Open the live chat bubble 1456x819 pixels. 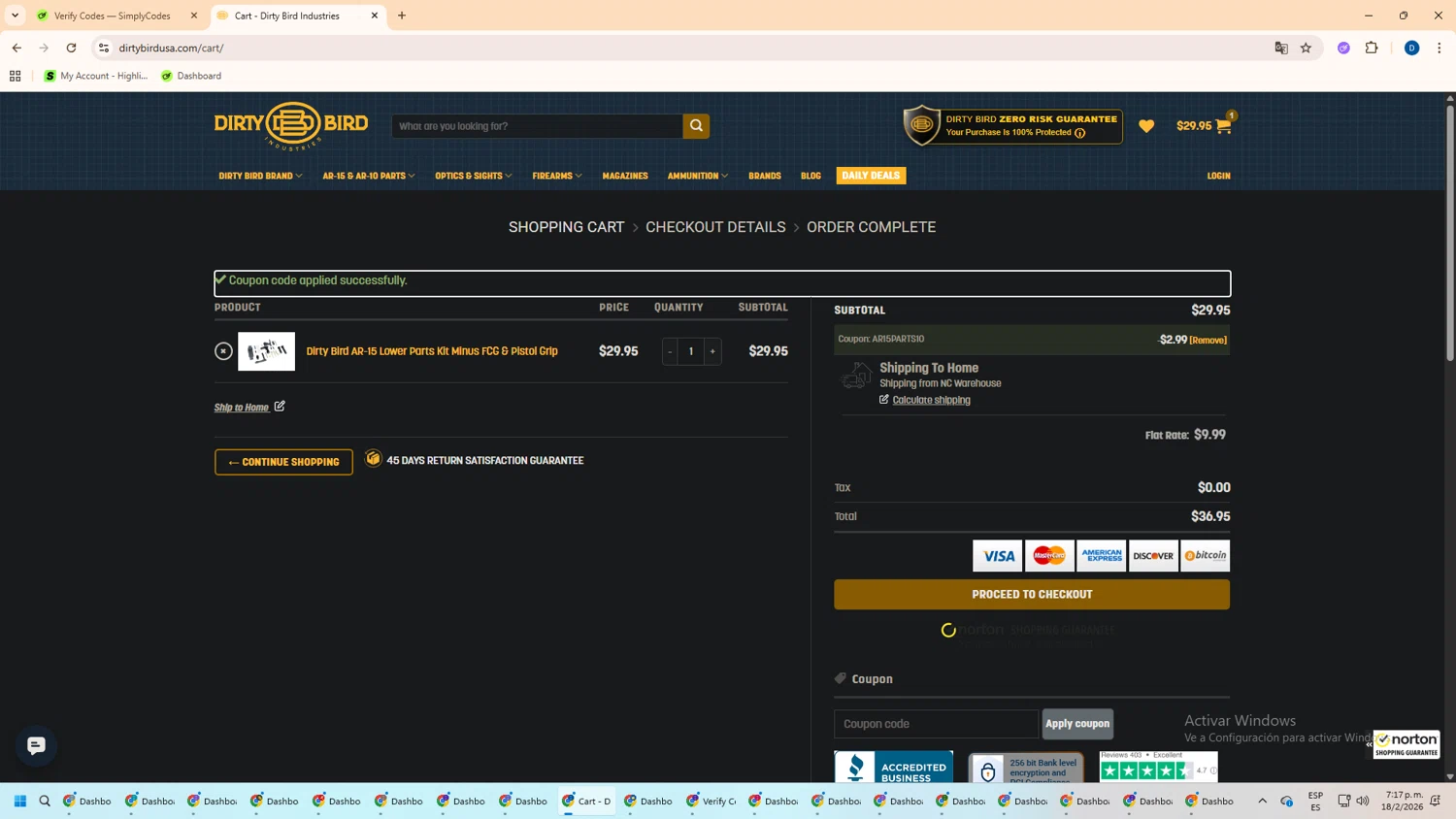pos(36,745)
